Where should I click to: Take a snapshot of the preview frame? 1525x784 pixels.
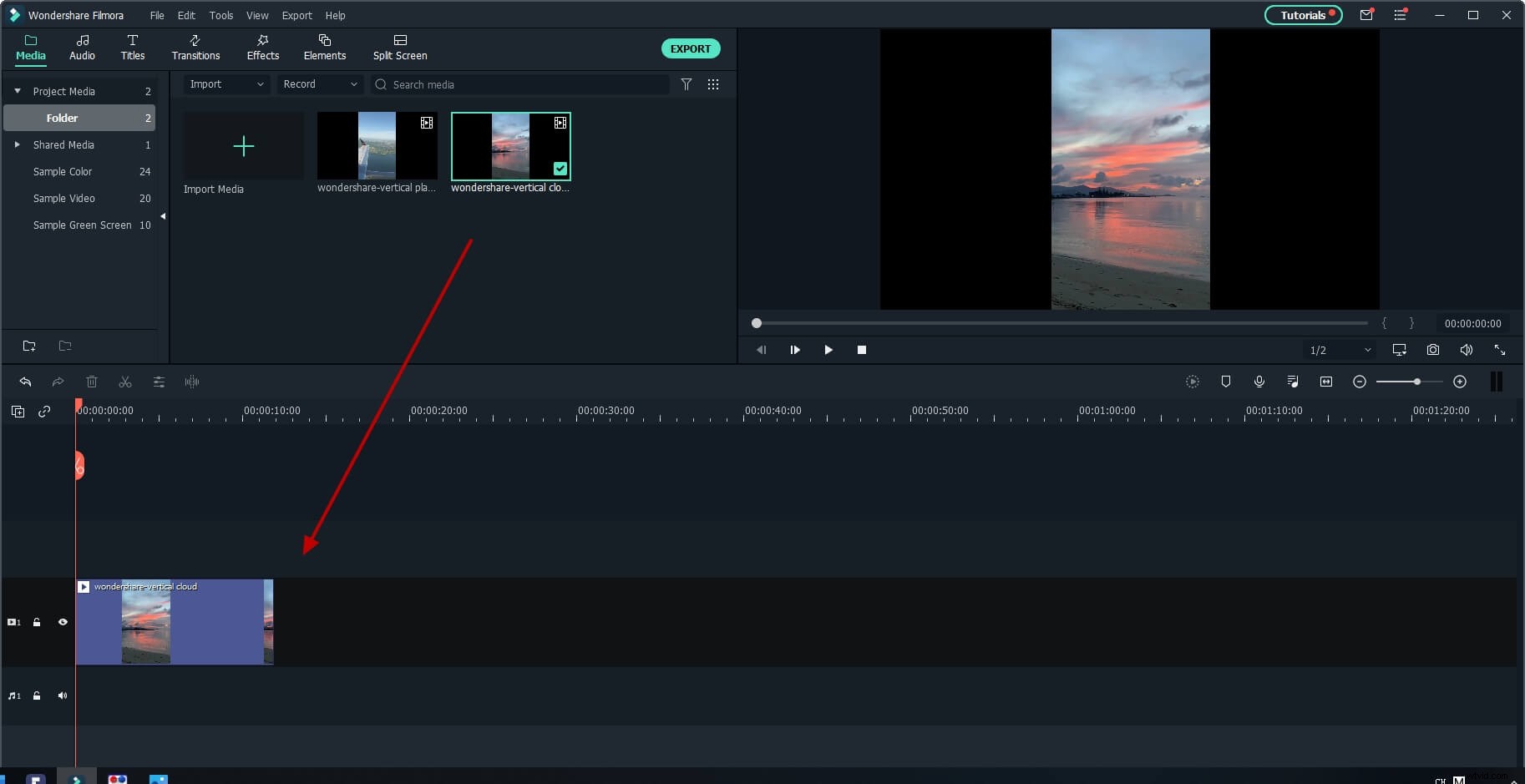pyautogui.click(x=1433, y=350)
